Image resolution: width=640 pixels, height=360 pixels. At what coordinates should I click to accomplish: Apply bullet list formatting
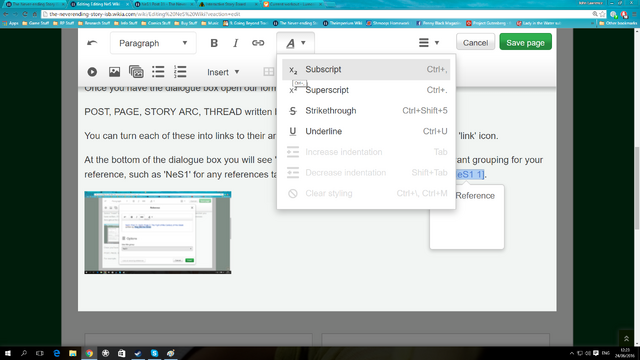pos(158,72)
